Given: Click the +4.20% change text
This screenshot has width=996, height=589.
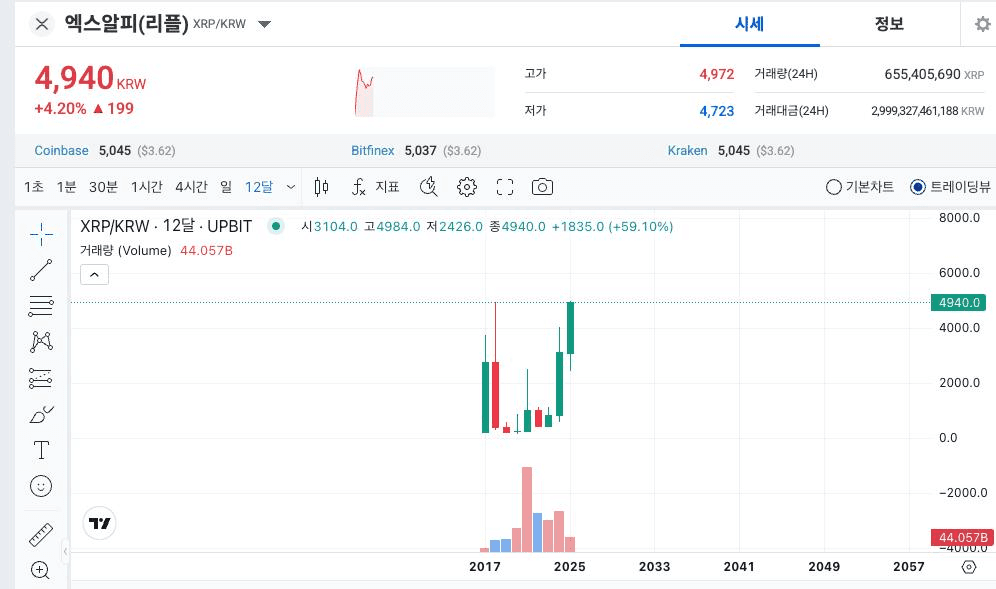Looking at the screenshot, I should coord(60,109).
